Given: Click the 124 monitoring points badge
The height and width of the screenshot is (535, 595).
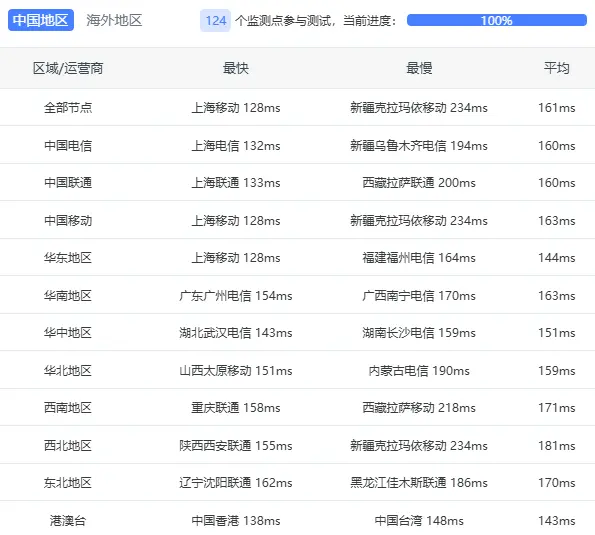Looking at the screenshot, I should point(215,20).
